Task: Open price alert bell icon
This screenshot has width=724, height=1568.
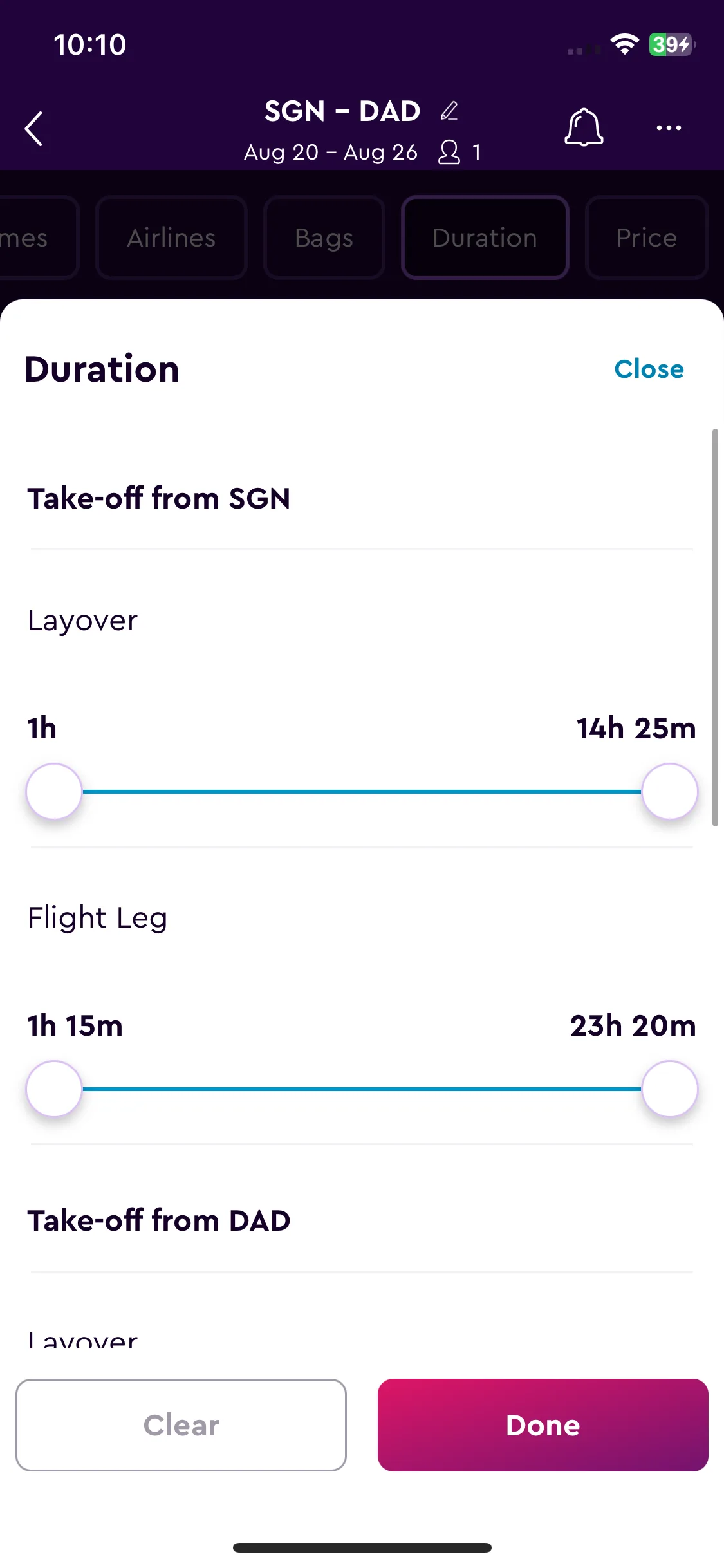Action: (584, 127)
